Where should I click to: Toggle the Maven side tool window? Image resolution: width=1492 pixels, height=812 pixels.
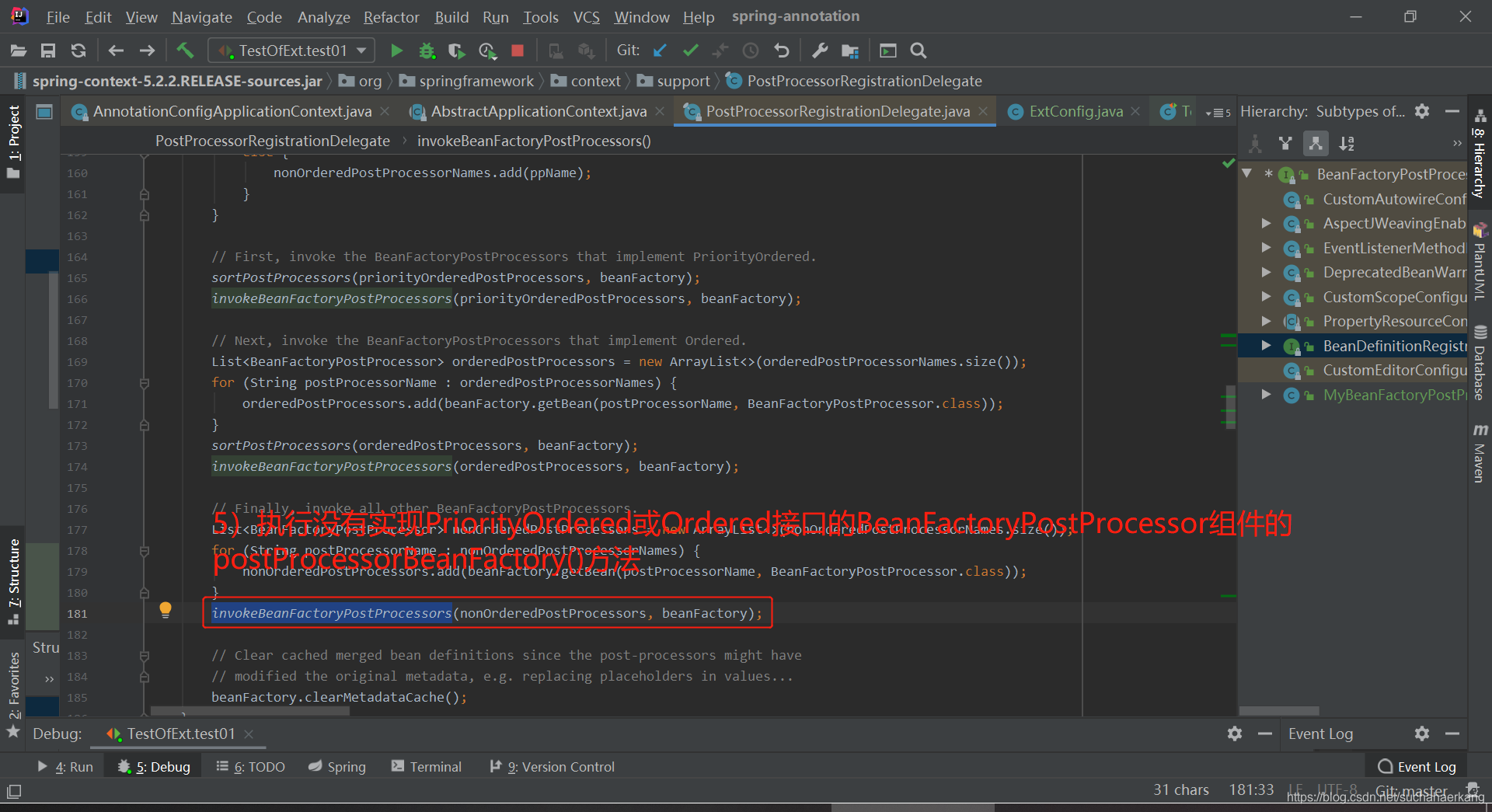(x=1480, y=454)
